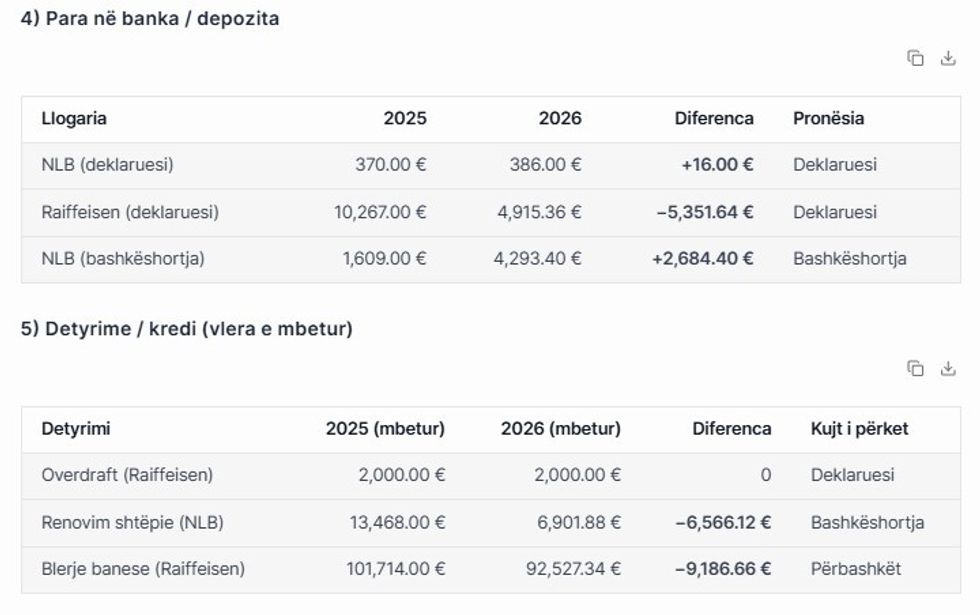Copy the debts and loans table
This screenshot has width=980, height=615.
click(x=915, y=368)
